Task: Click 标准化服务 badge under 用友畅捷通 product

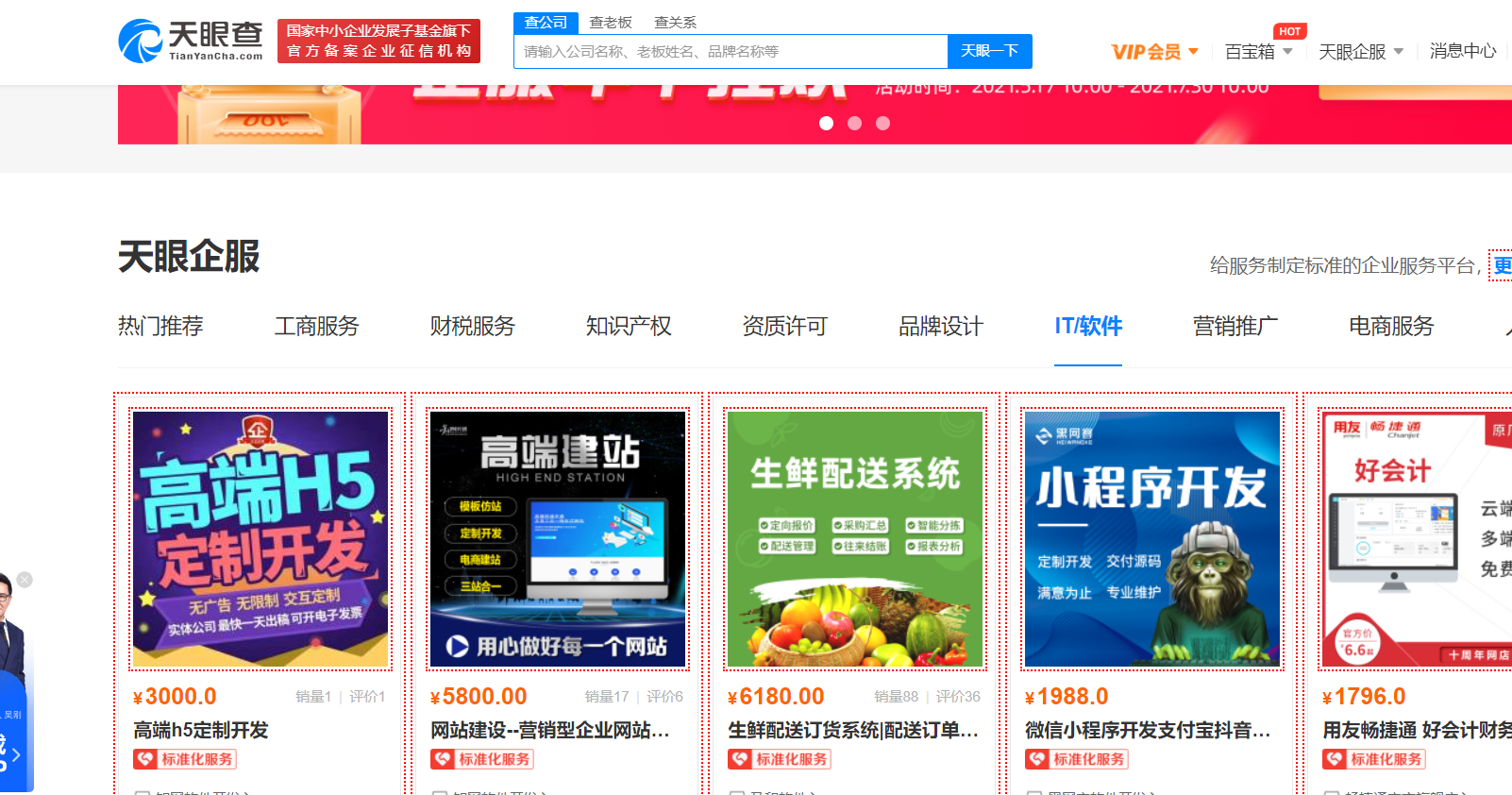Action: click(x=1374, y=759)
